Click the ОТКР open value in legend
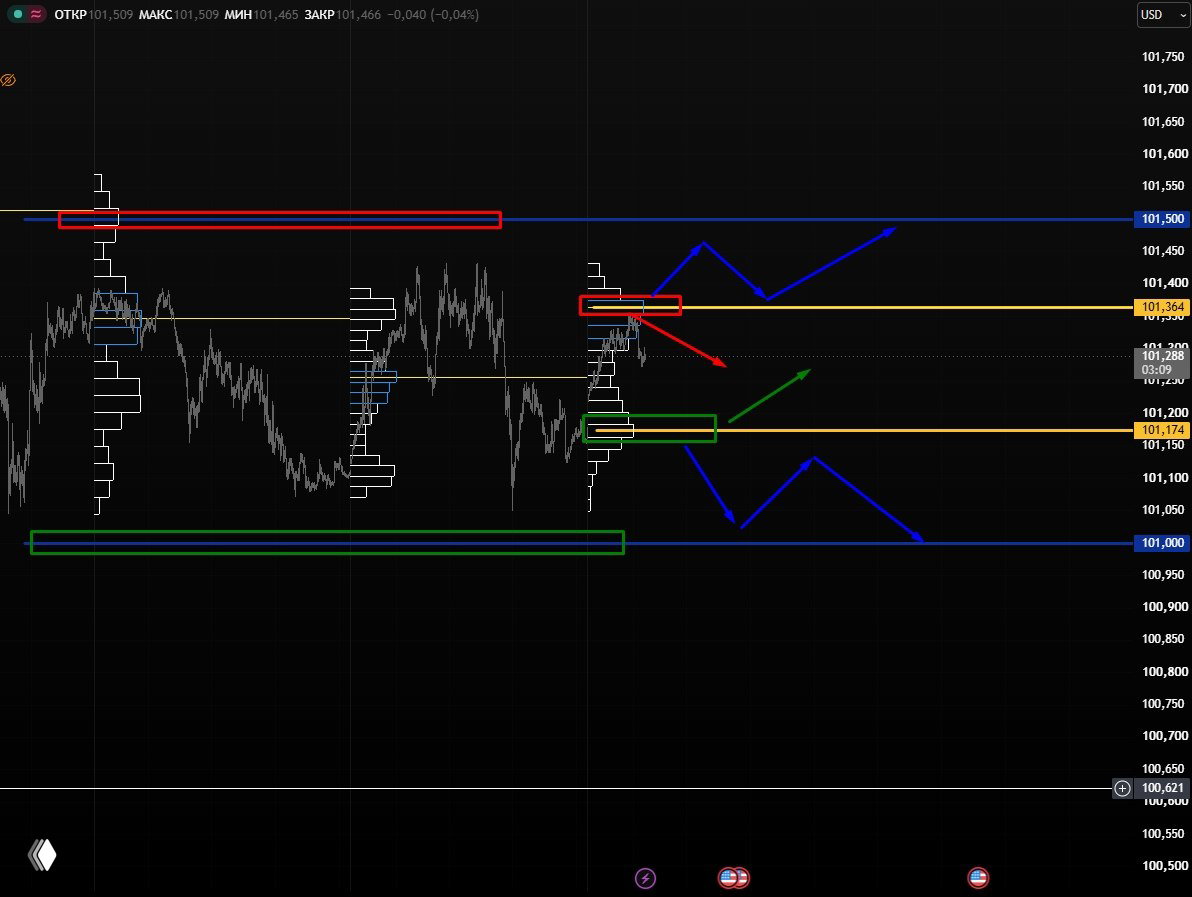Viewport: 1192px width, 897px height. tap(111, 14)
